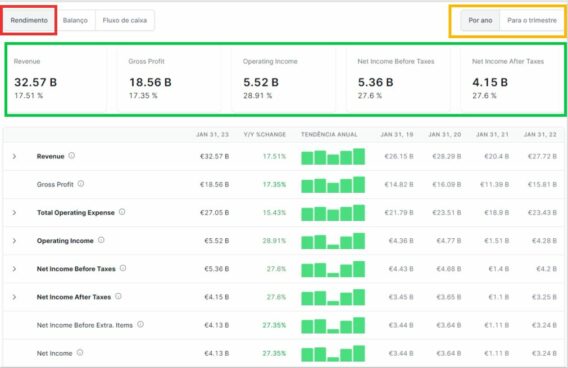Screen dimensions: 568x368
Task: Click the Net Income row label
Action: click(x=54, y=354)
